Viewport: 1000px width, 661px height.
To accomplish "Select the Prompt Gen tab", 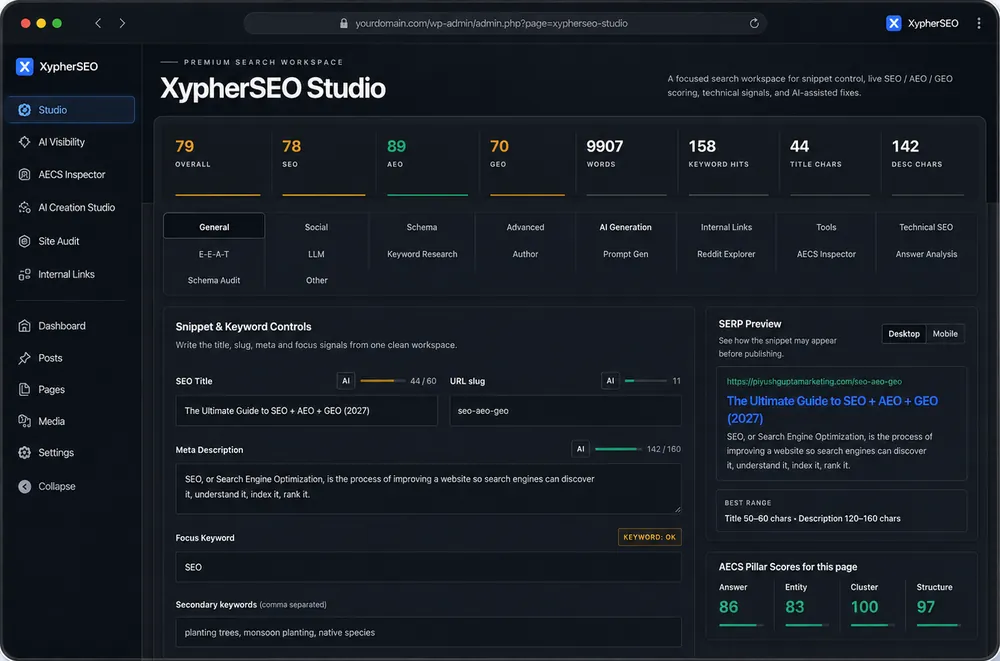I will tap(626, 254).
